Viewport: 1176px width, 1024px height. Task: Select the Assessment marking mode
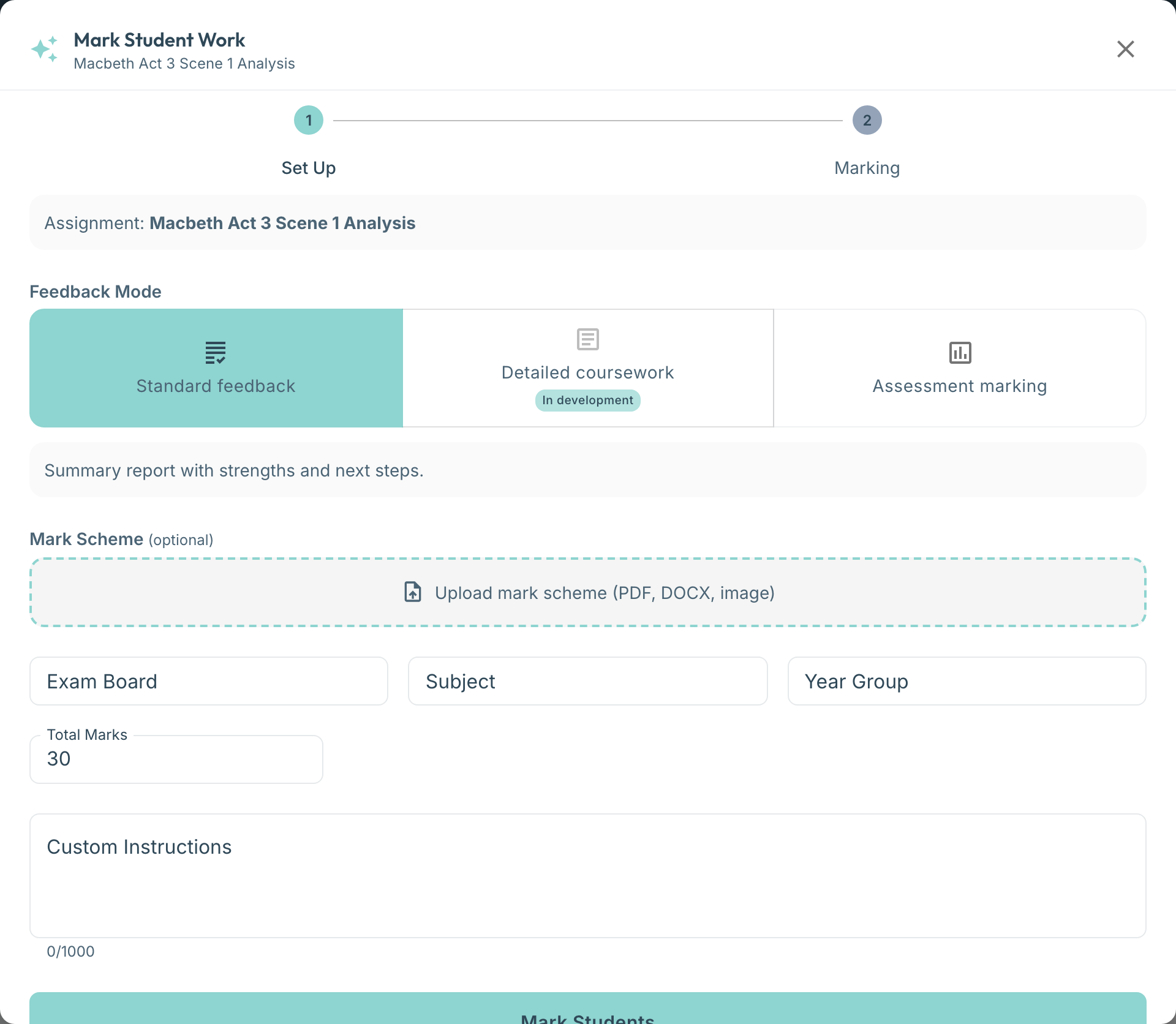pyautogui.click(x=960, y=368)
